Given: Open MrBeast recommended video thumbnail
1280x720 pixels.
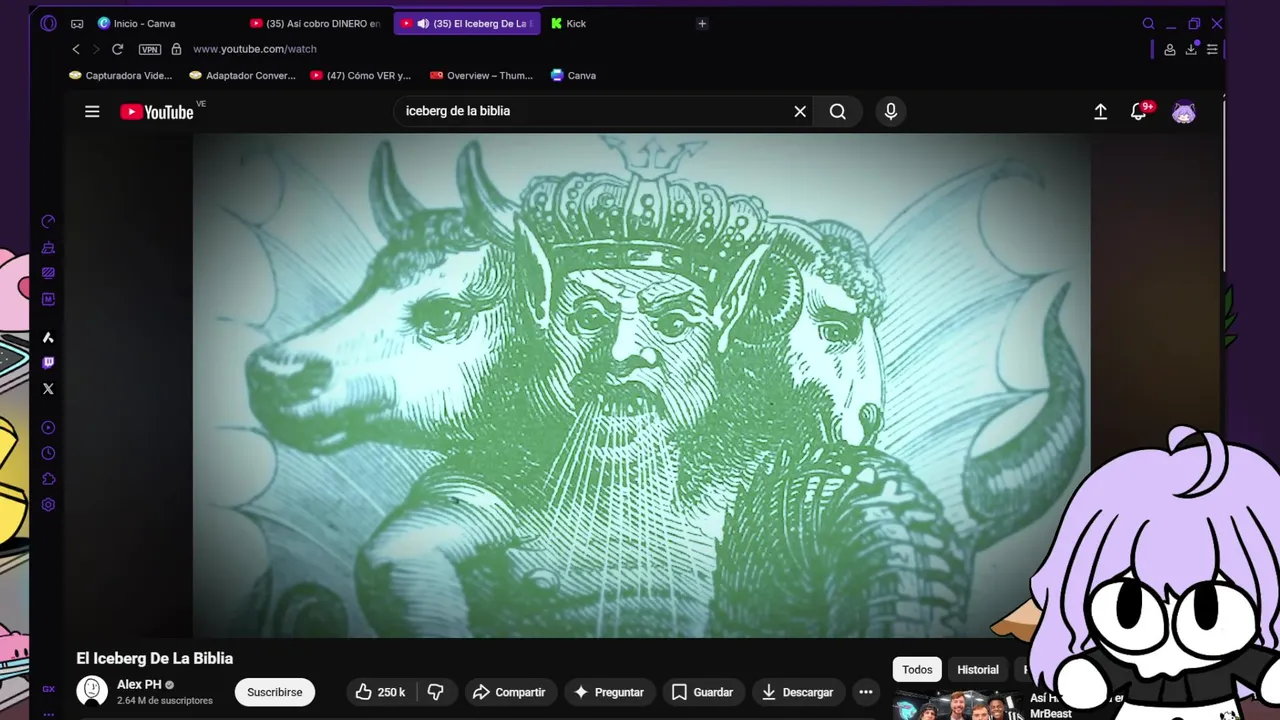Looking at the screenshot, I should tap(958, 705).
